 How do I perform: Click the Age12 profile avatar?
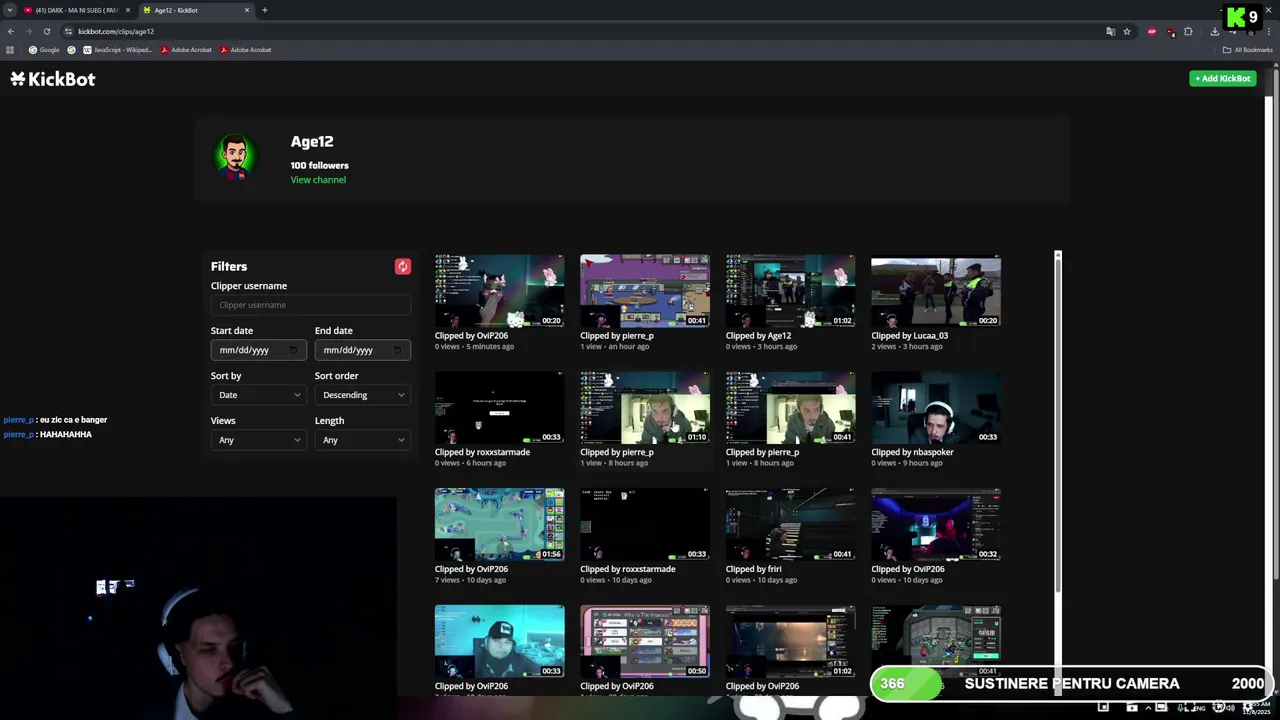tap(236, 157)
